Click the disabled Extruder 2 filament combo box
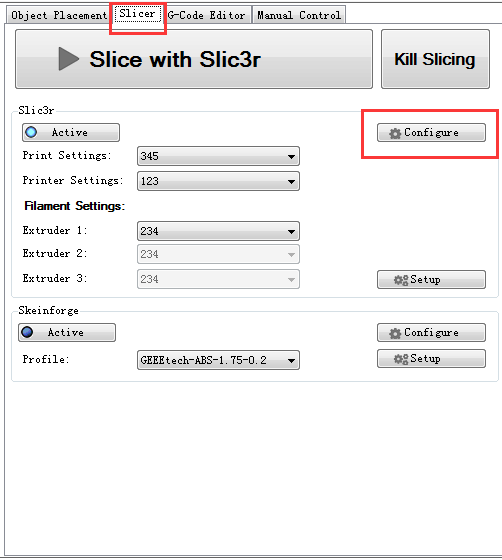 (x=218, y=254)
